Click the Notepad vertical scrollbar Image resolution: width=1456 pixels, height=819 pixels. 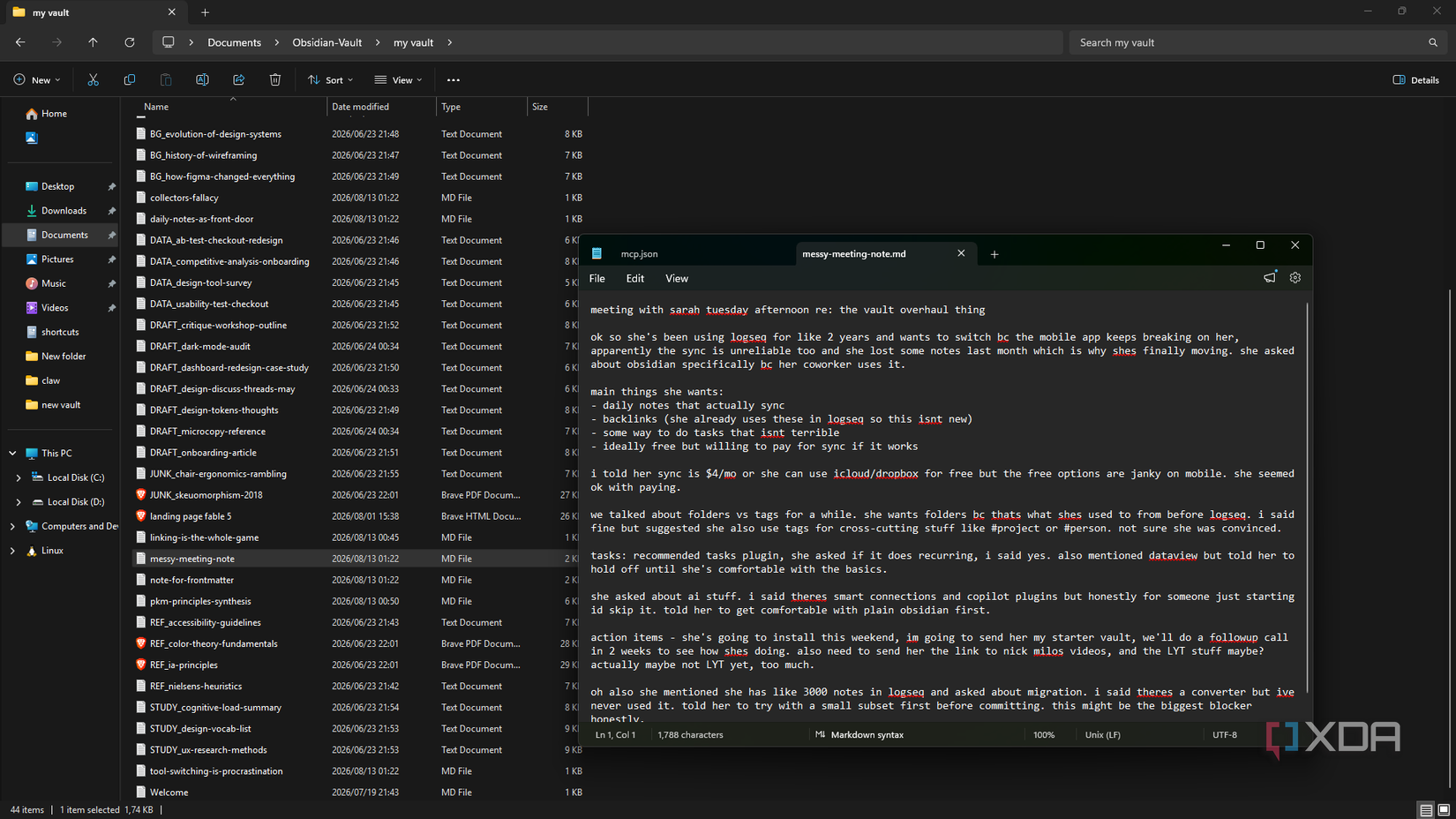(x=1307, y=497)
